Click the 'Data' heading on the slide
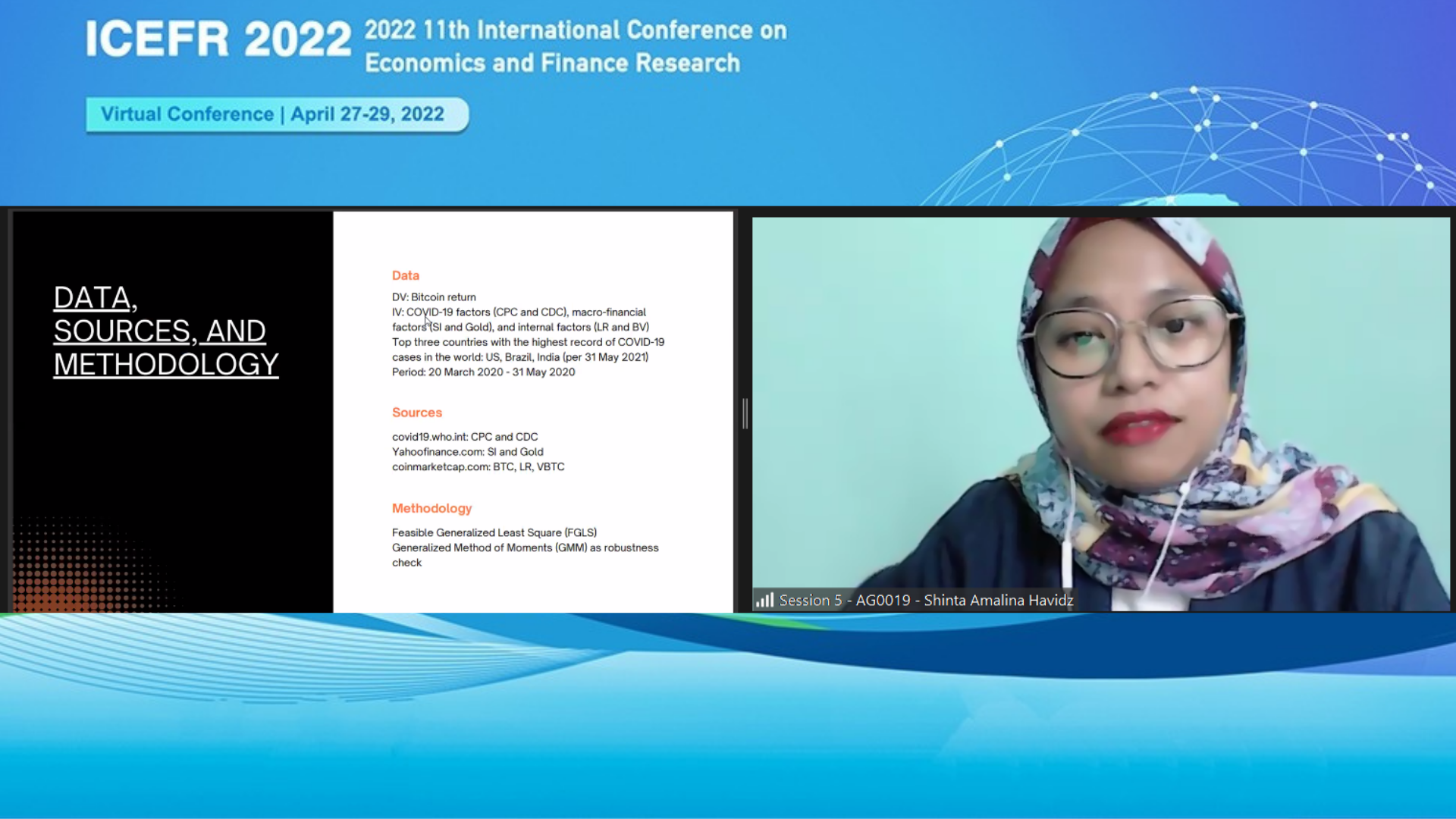 tap(405, 275)
